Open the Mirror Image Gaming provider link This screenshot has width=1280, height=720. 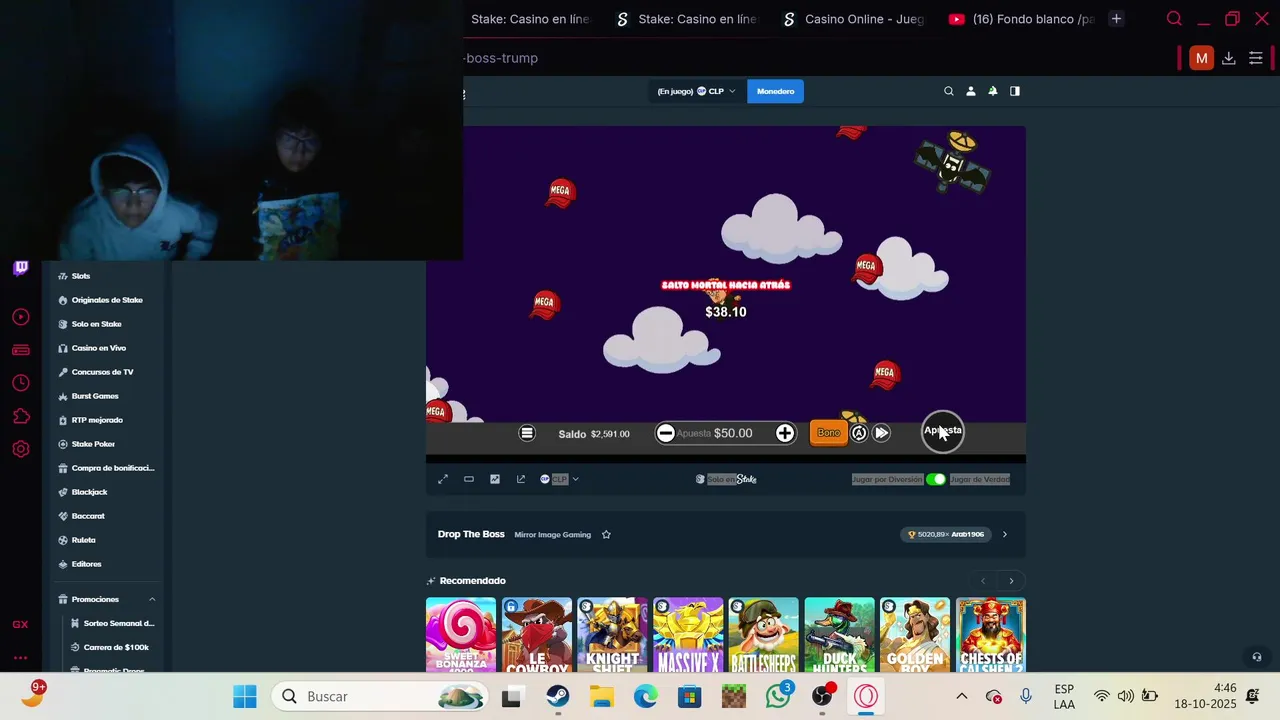coord(552,534)
